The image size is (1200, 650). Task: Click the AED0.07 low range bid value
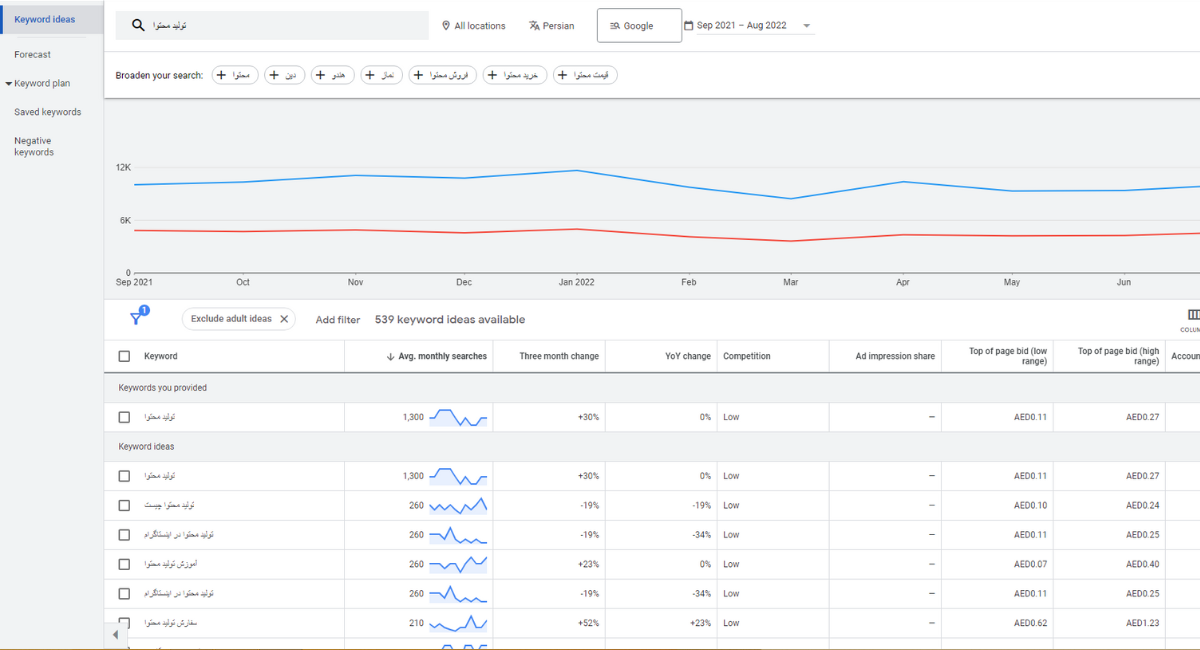coord(1030,564)
